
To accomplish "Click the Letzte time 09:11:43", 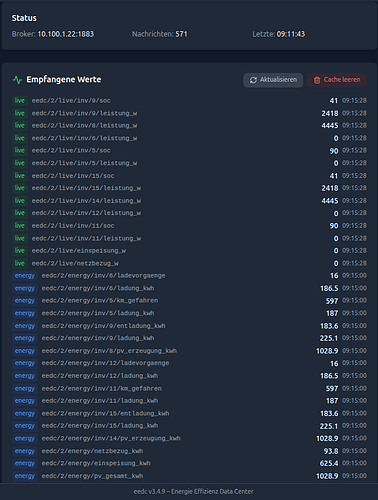I will pos(291,34).
